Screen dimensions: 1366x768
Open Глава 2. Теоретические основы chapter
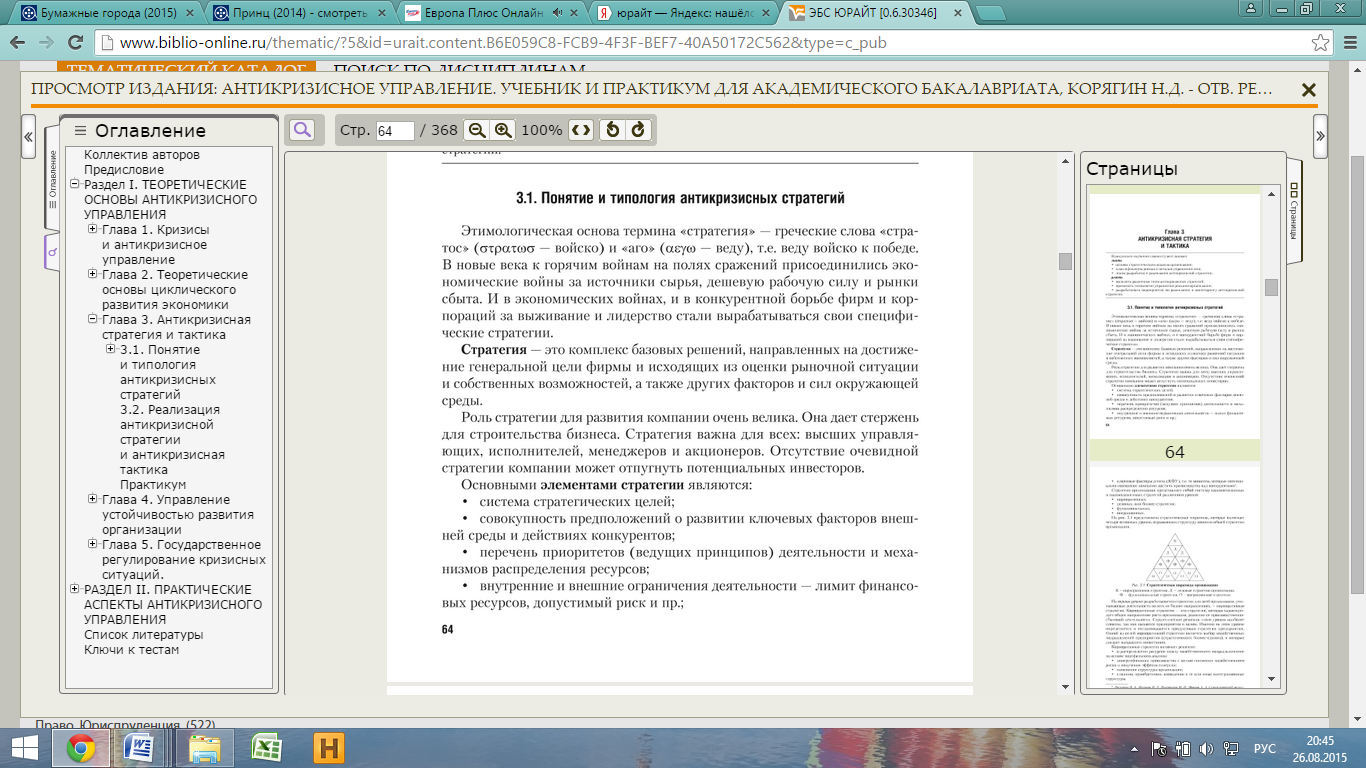174,290
